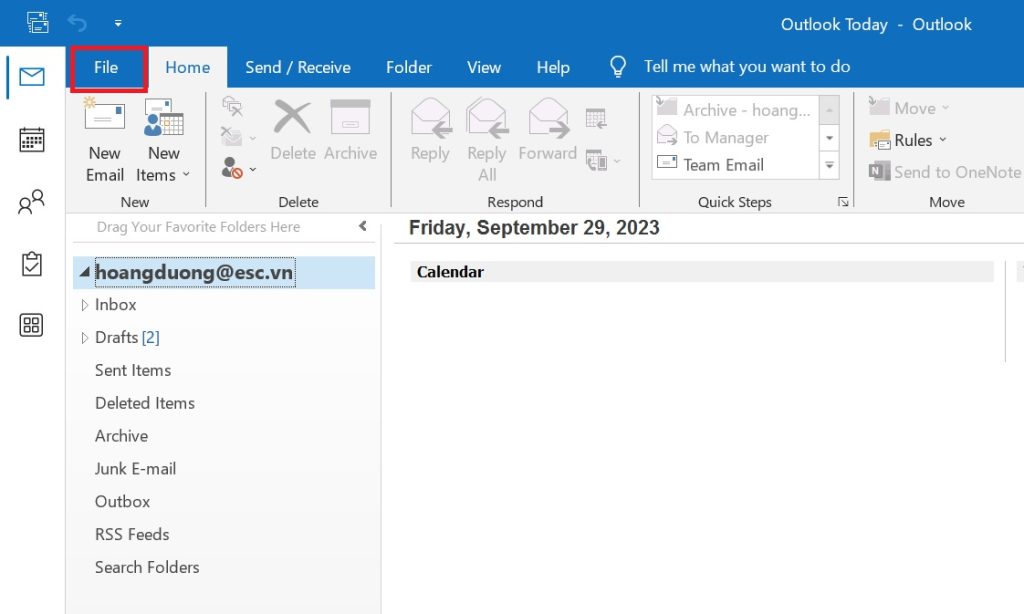1024x614 pixels.
Task: Open the Junk E-mail folder
Action: tap(135, 468)
